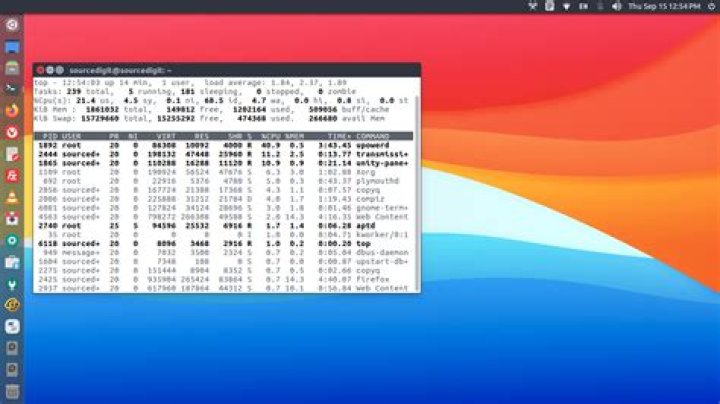Select the bold top process row
720x404 pixels.
pos(223,244)
